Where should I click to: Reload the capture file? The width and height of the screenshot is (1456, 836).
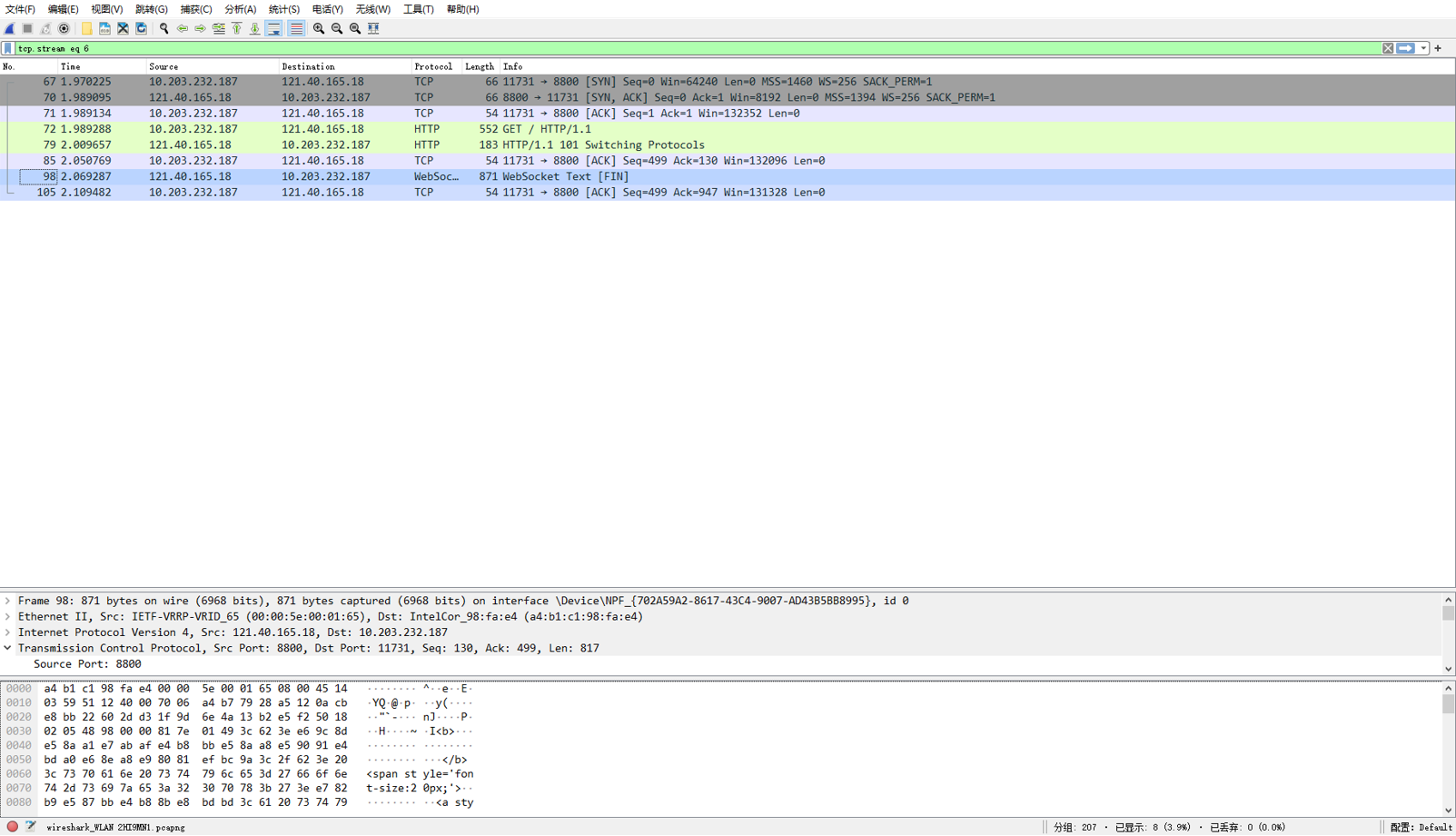click(x=141, y=28)
